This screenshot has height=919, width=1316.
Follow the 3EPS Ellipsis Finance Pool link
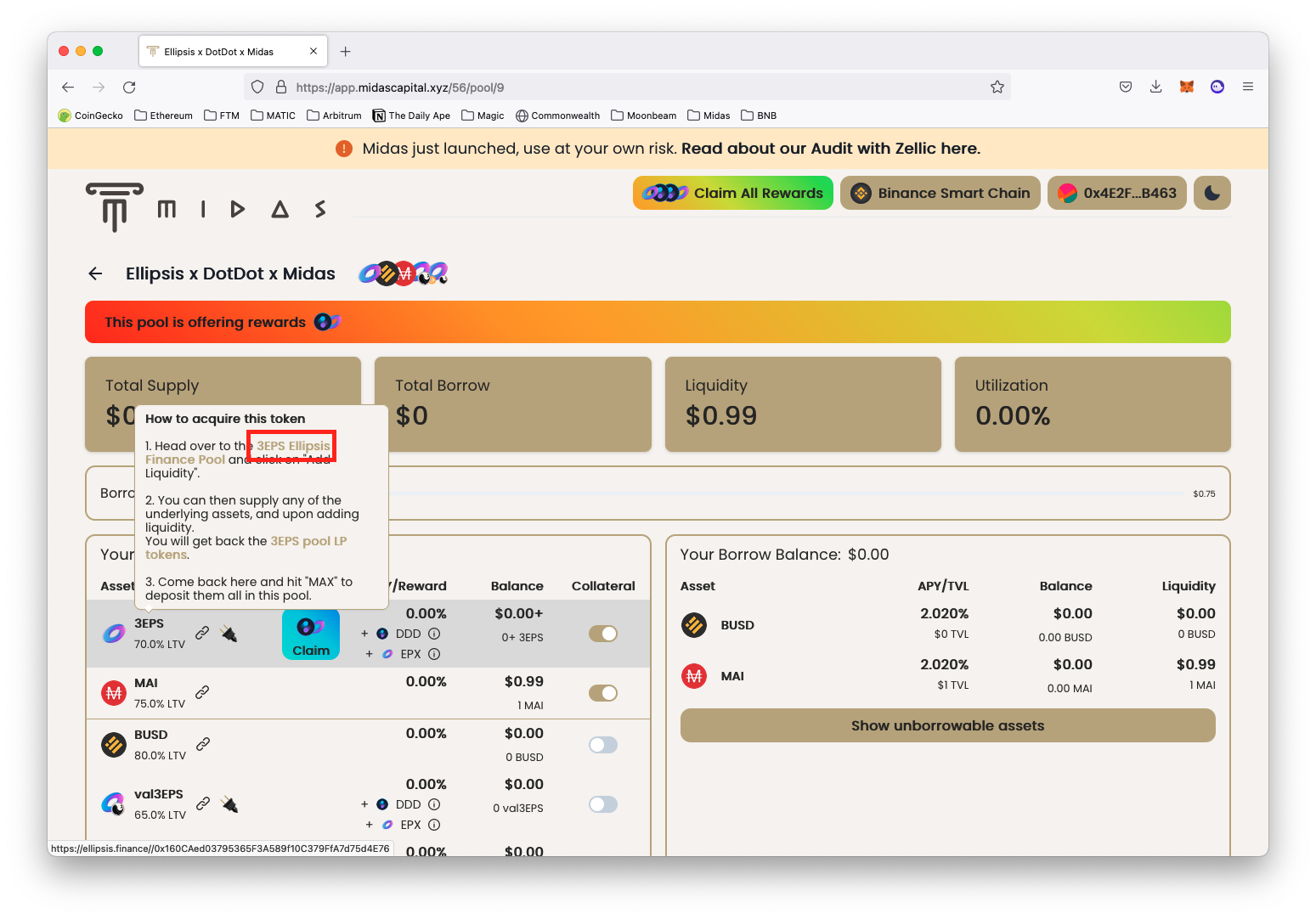[x=291, y=445]
